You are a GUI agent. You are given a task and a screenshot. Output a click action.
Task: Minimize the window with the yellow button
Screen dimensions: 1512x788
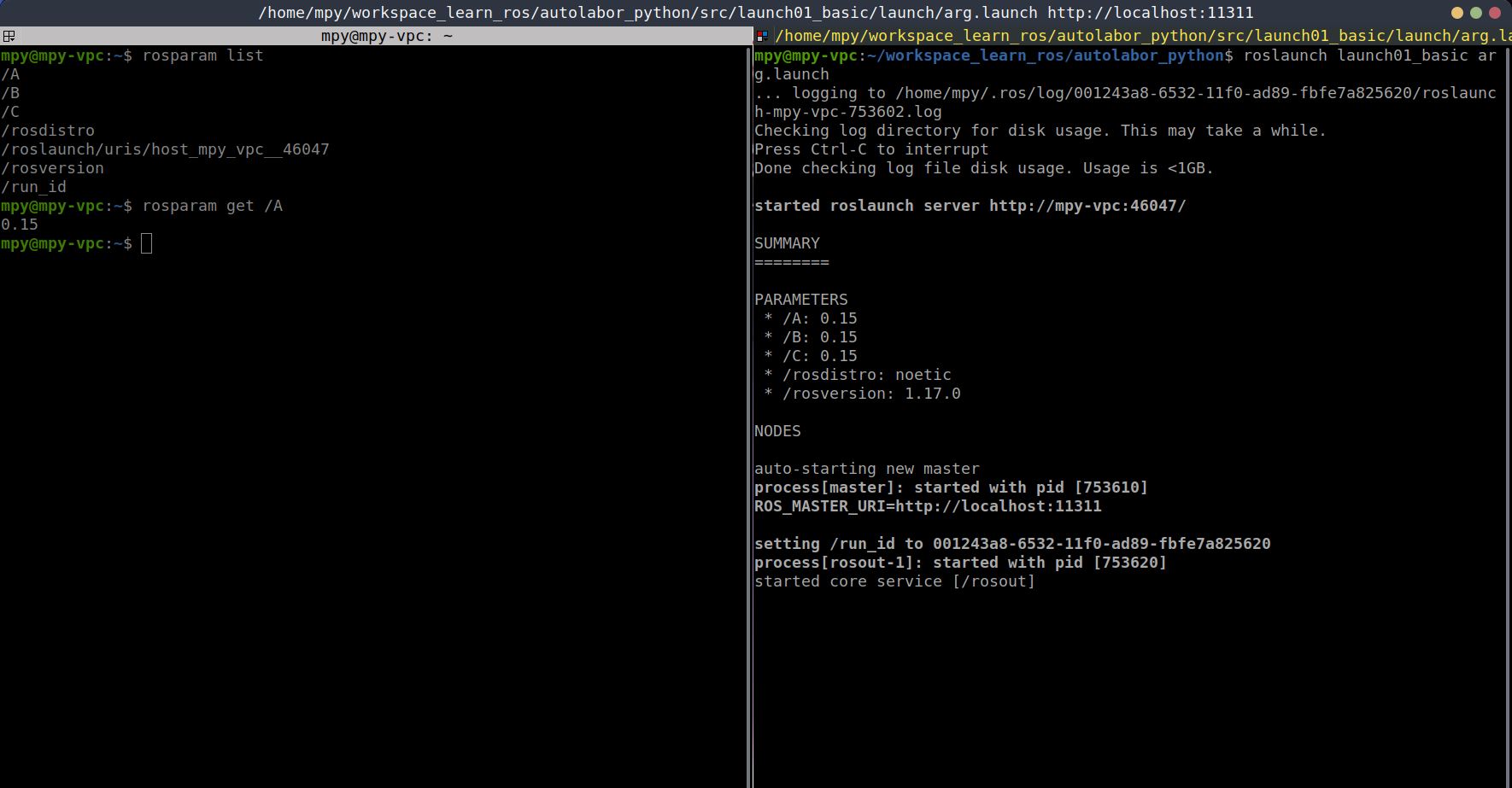[x=1457, y=13]
